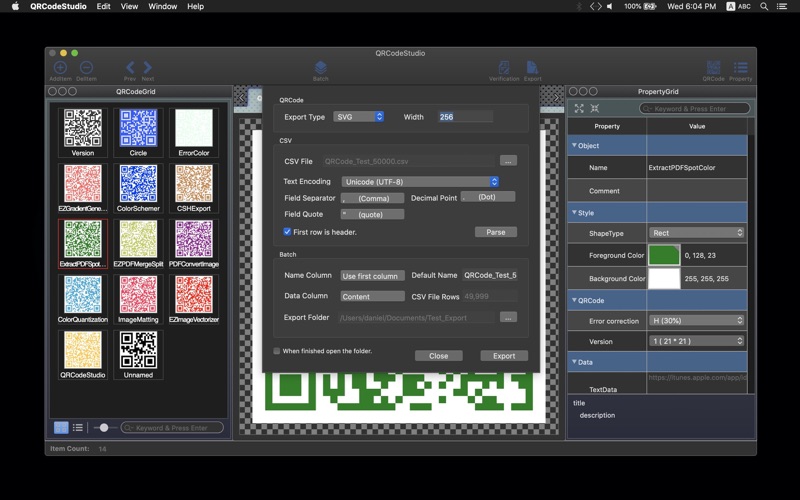Collapse the Object section in PropertyGrid
The width and height of the screenshot is (800, 500).
(x=574, y=145)
